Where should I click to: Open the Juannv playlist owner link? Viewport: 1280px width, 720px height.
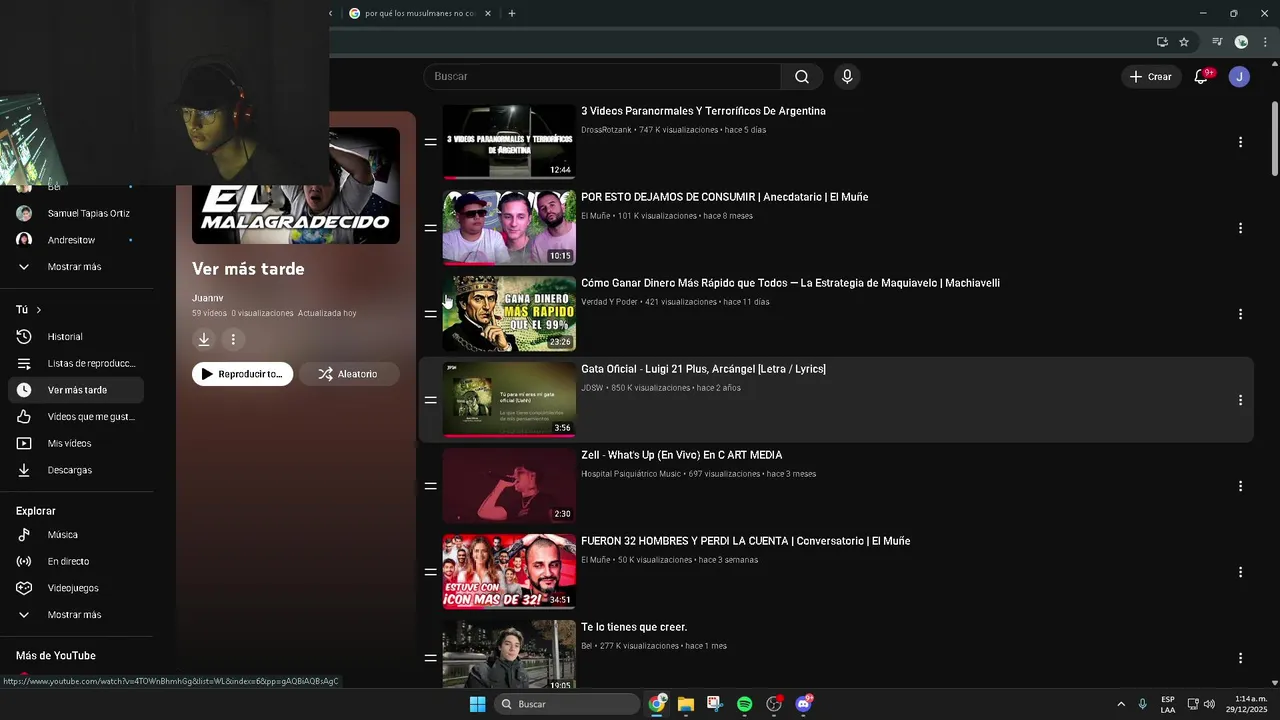pos(208,298)
